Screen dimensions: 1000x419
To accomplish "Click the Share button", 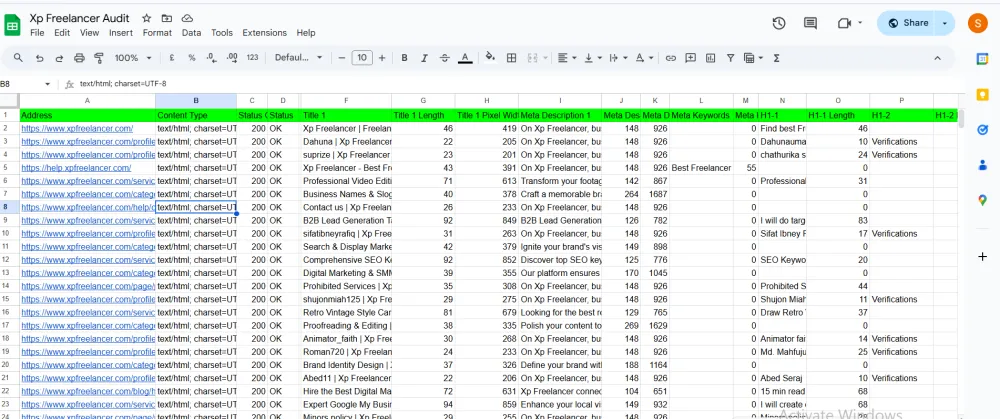I will 907,23.
